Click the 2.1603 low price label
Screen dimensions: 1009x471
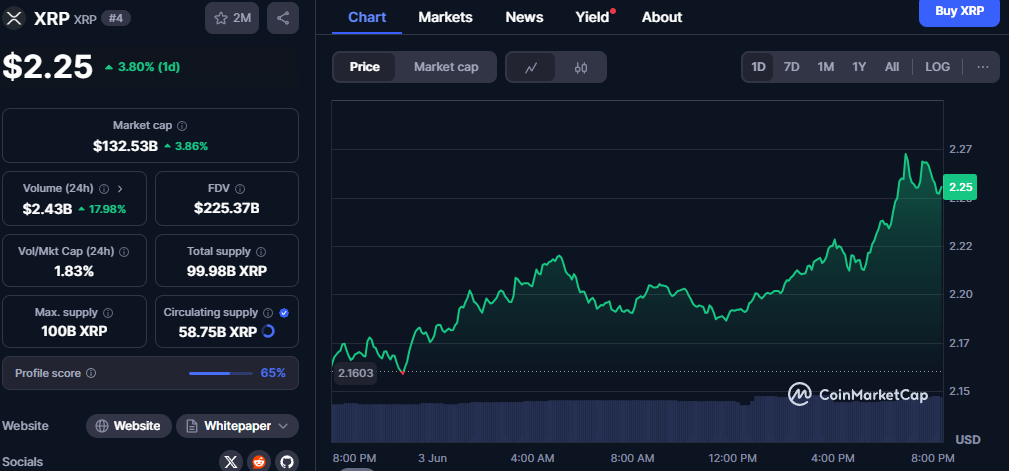pos(355,373)
